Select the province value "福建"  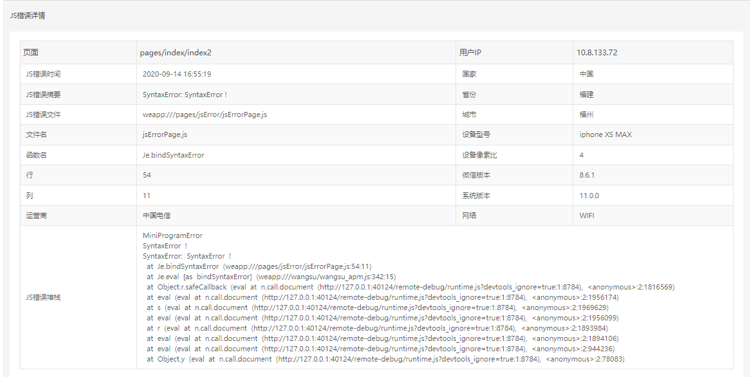[x=586, y=95]
